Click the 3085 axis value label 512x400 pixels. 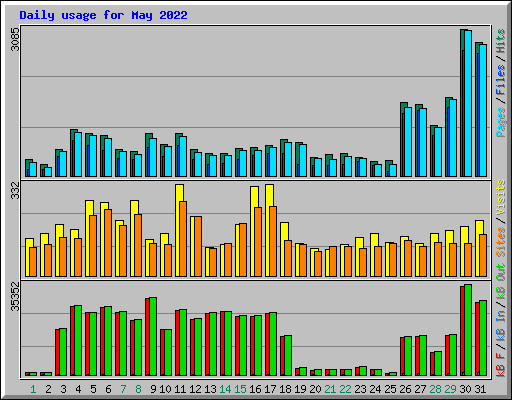coord(15,39)
